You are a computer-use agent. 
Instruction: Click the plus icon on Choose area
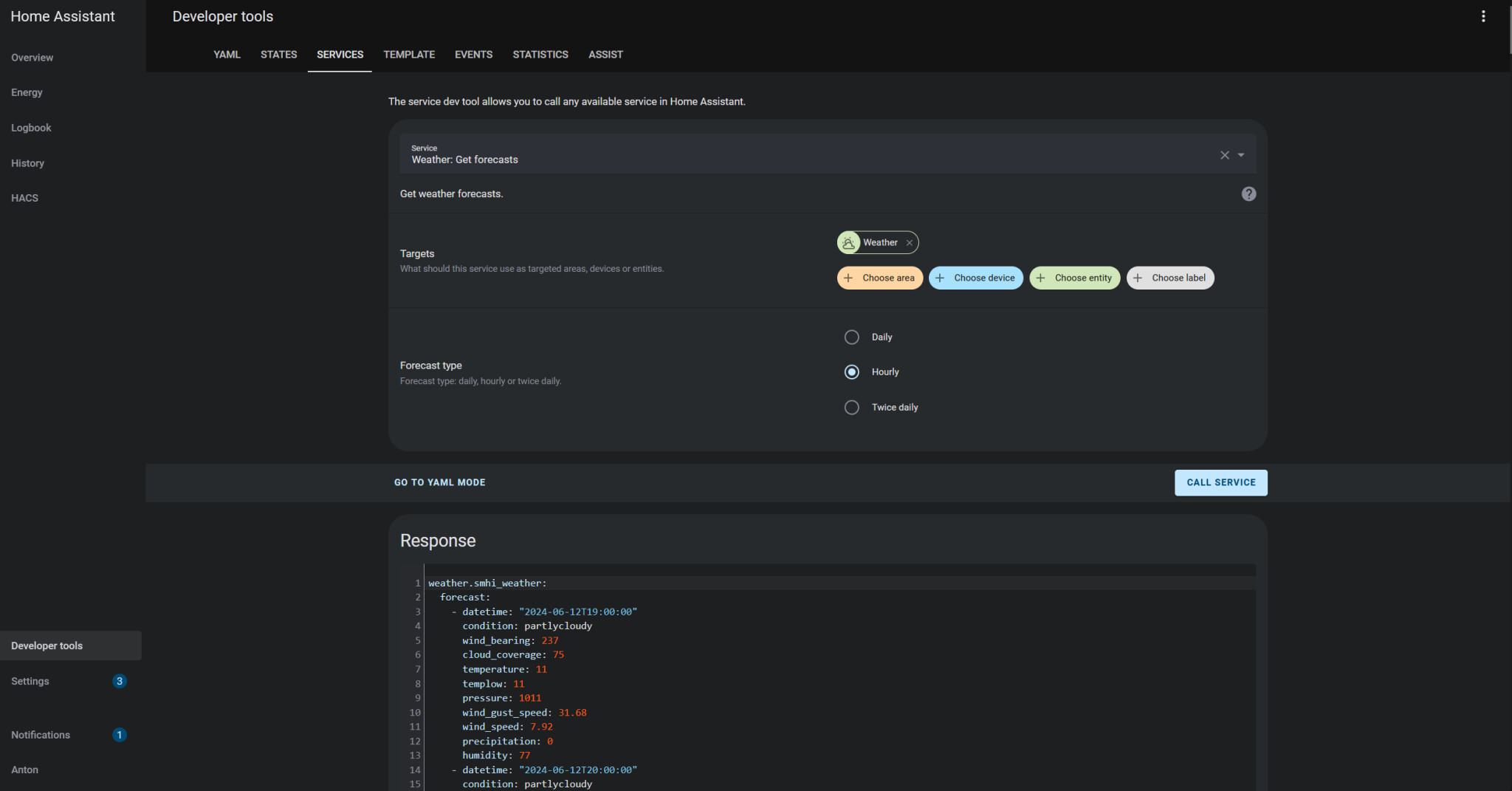(x=848, y=278)
